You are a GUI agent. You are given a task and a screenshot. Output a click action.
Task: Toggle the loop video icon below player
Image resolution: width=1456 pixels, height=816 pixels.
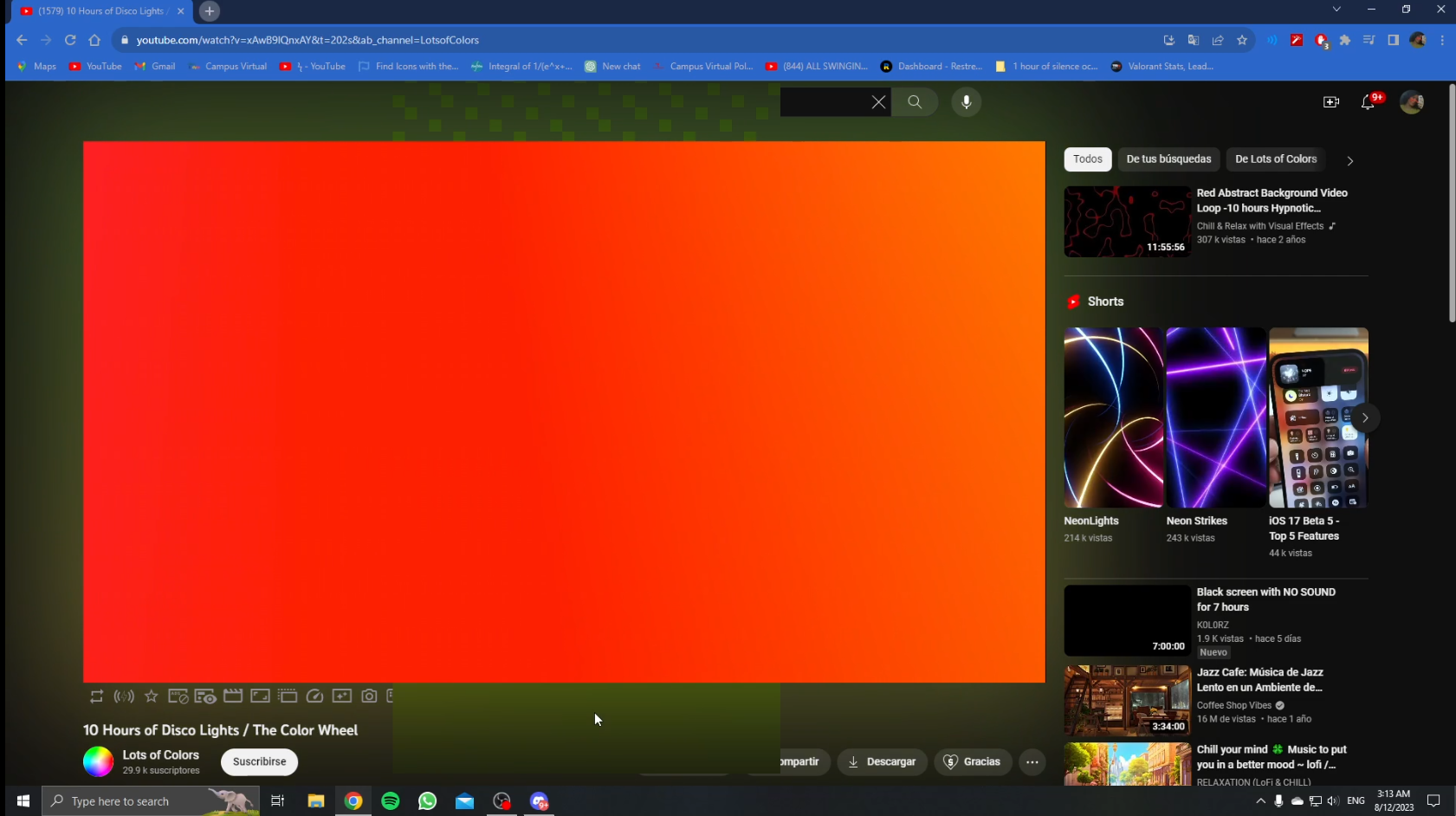(x=96, y=696)
